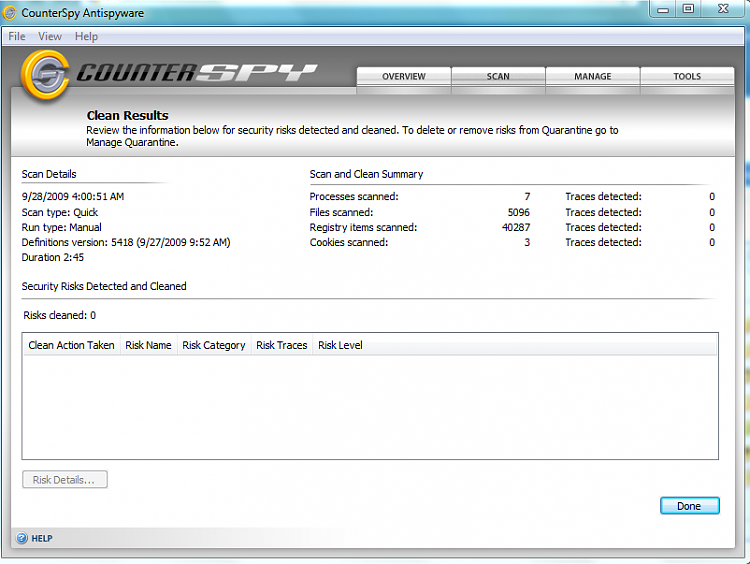Screen dimensions: 750x564
Task: Click the 'Duration 2:45' text
Action: pyautogui.click(x=53, y=257)
